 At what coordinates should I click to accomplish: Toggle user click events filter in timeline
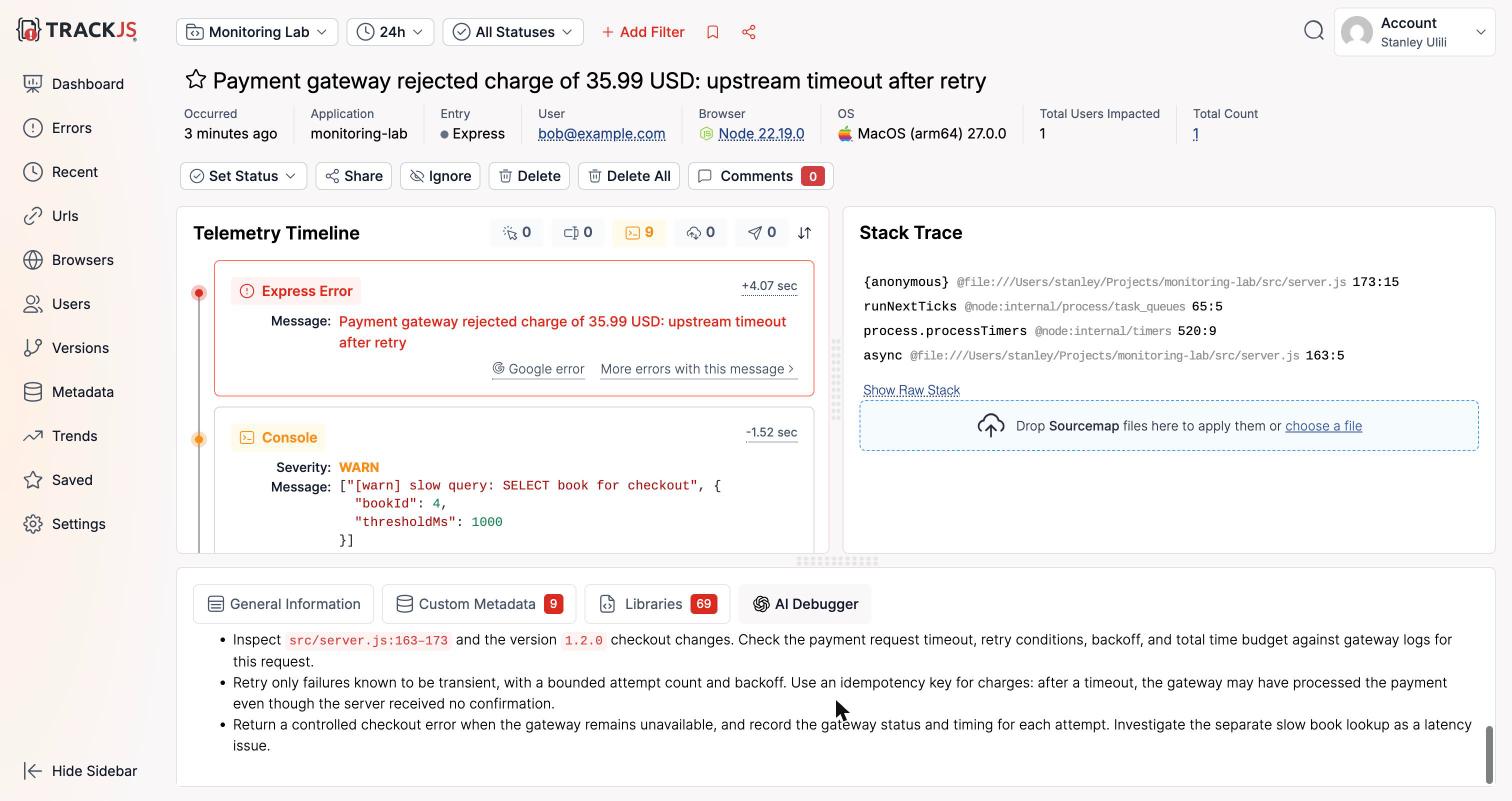(x=518, y=233)
